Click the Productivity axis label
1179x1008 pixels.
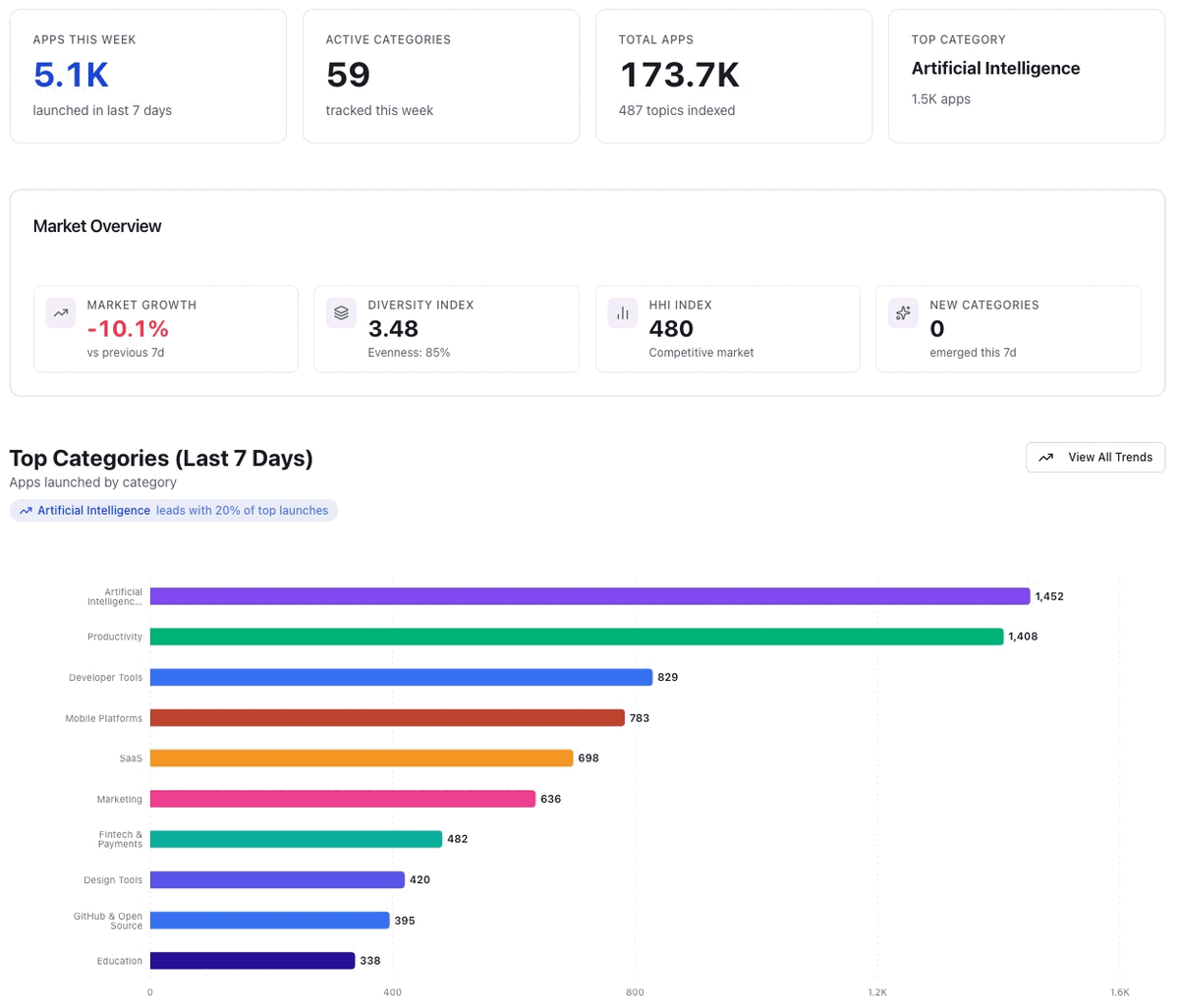click(x=115, y=637)
